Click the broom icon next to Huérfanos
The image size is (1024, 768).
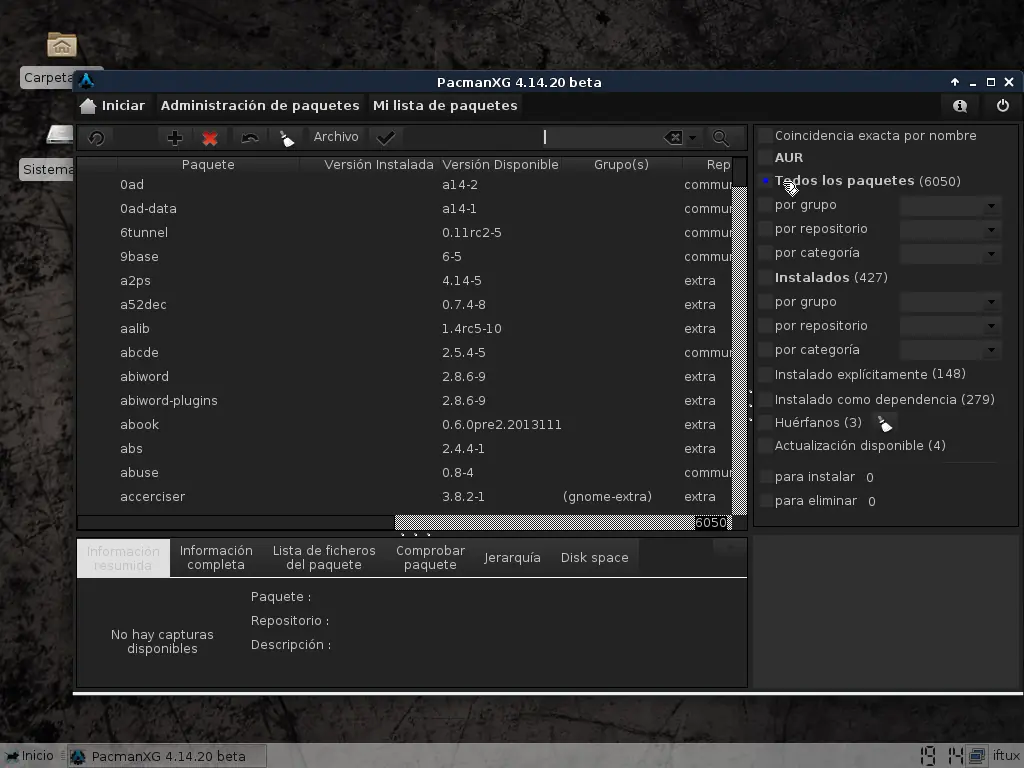coord(885,423)
